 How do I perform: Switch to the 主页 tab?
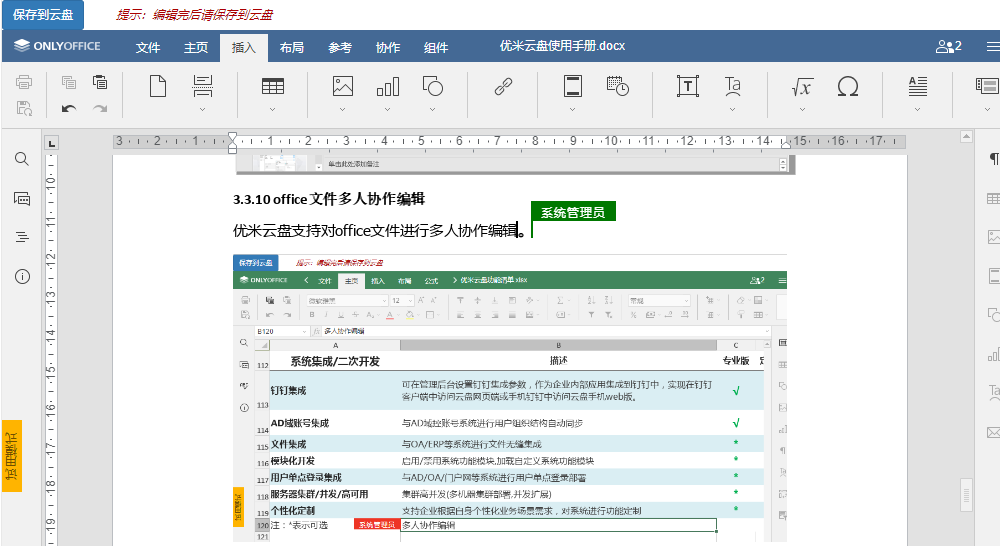coord(196,47)
